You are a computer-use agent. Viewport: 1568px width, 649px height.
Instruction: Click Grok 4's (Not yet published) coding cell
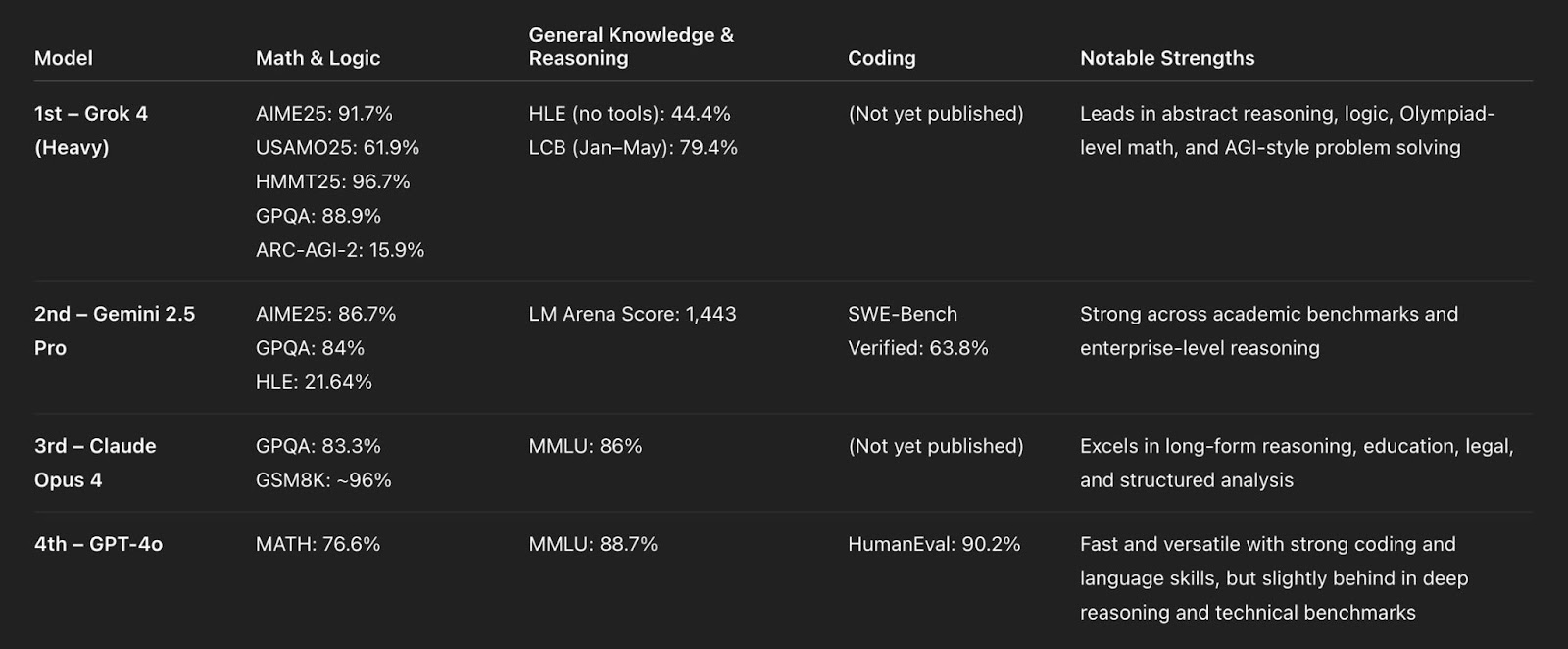point(936,114)
